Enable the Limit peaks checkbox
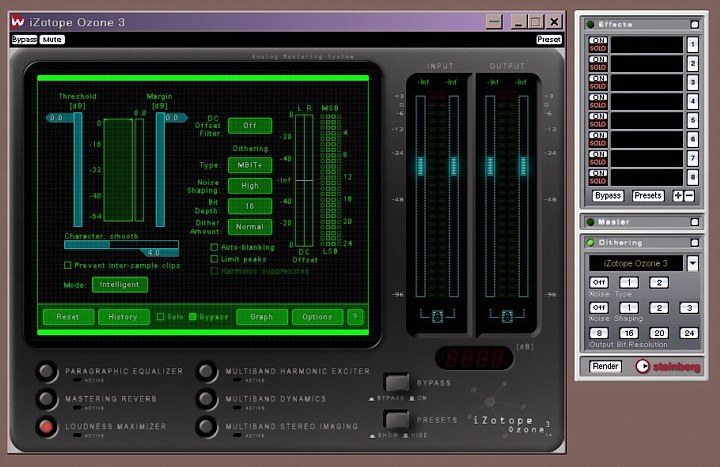Screen dimensions: 720x467 [214, 259]
